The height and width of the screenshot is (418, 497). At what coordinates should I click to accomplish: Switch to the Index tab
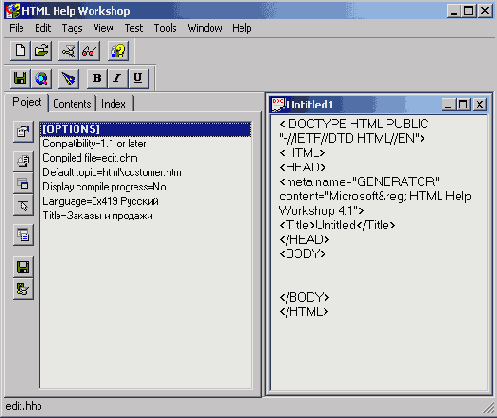pyautogui.click(x=113, y=104)
